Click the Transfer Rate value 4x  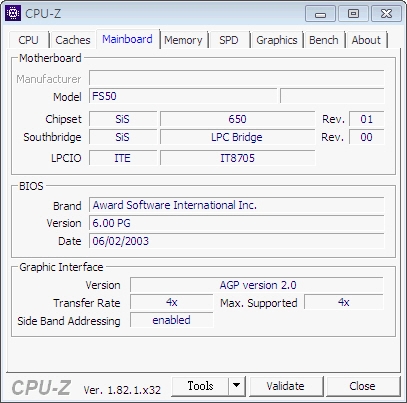coord(171,303)
